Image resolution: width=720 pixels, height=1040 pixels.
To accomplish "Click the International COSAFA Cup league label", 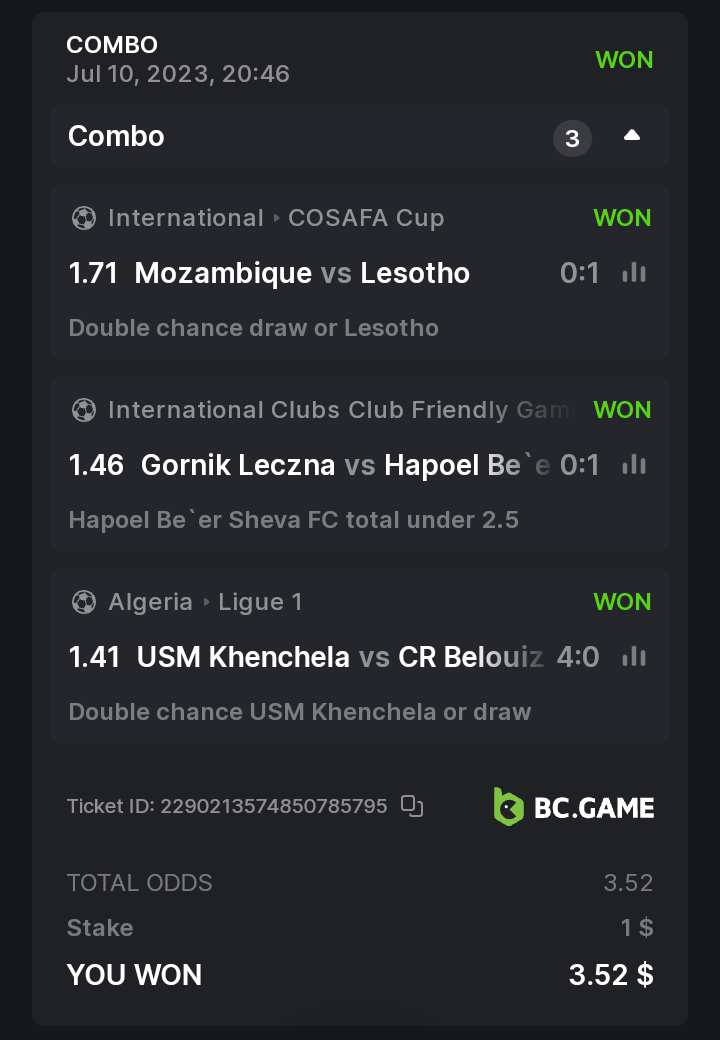I will pos(276,218).
